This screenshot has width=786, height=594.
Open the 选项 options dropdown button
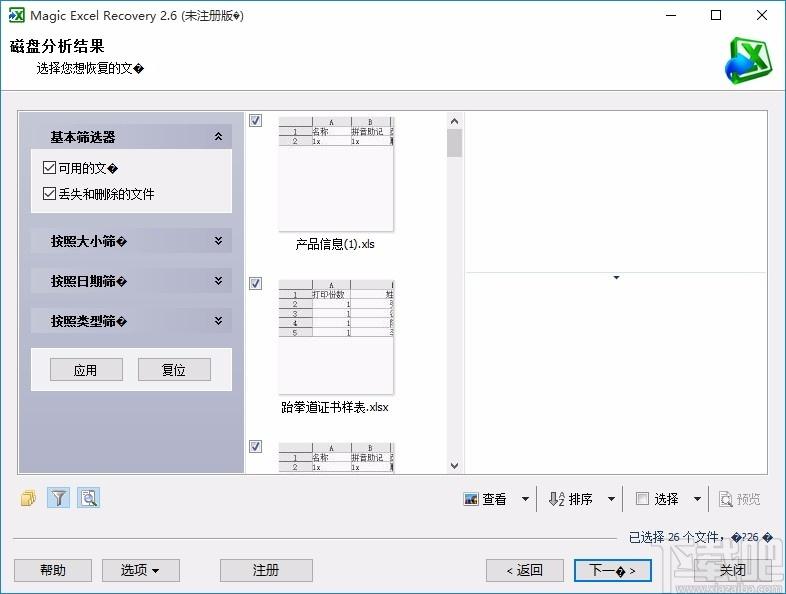[141, 570]
